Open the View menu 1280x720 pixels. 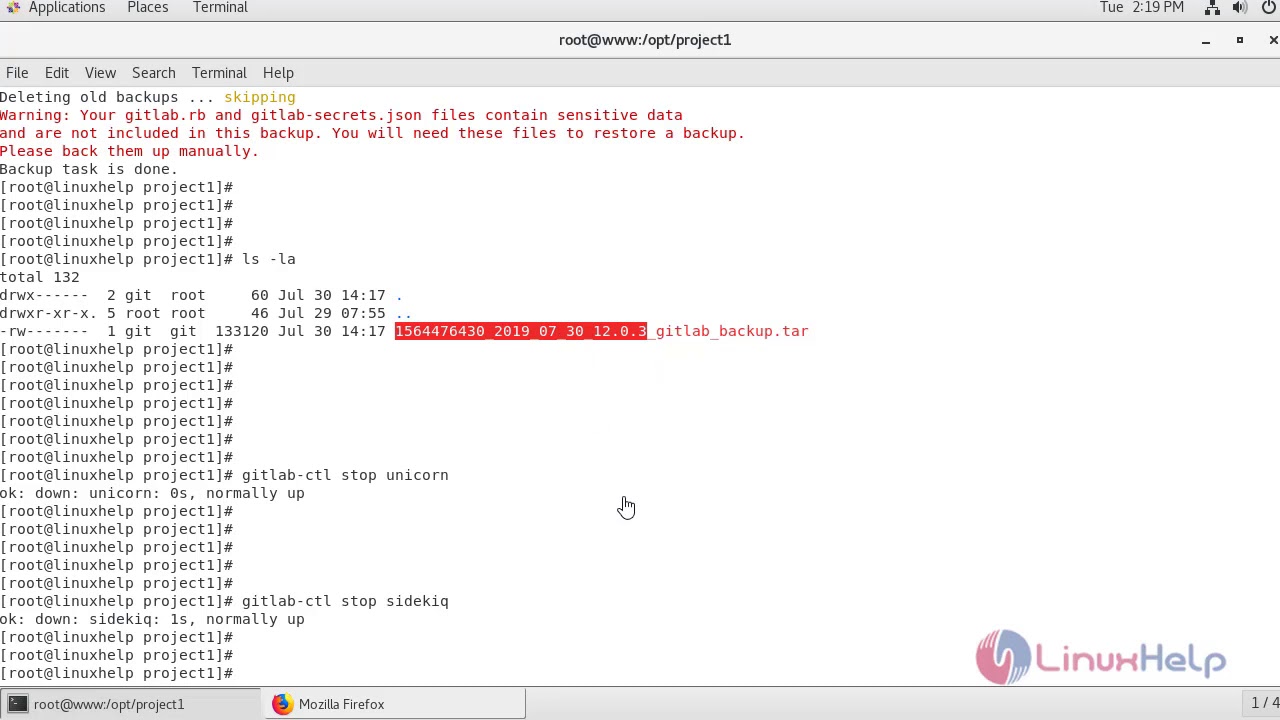100,73
